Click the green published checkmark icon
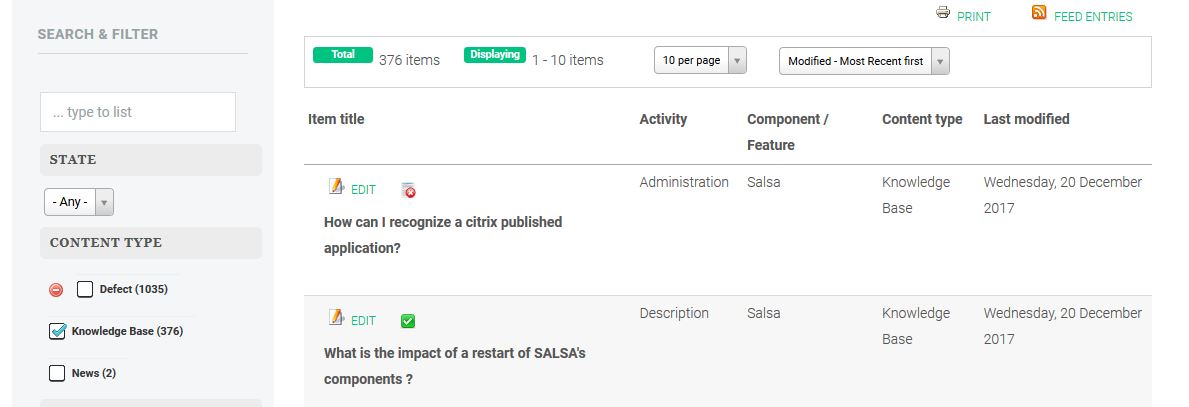This screenshot has height=407, width=1189. point(408,321)
